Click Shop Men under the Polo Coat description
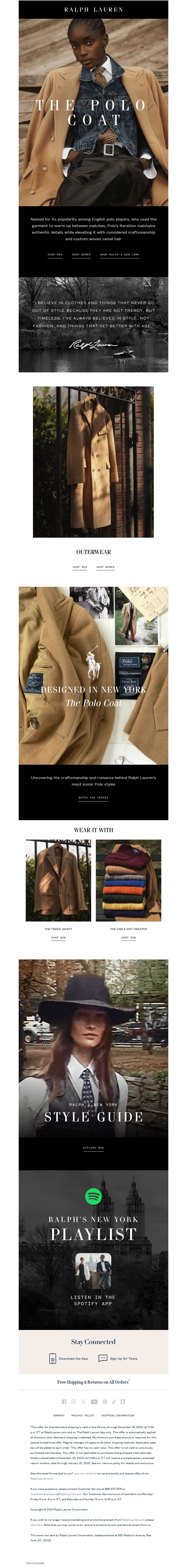 point(55,254)
